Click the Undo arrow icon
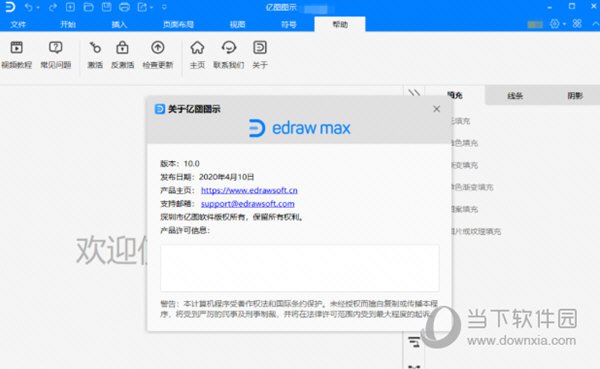 point(29,7)
